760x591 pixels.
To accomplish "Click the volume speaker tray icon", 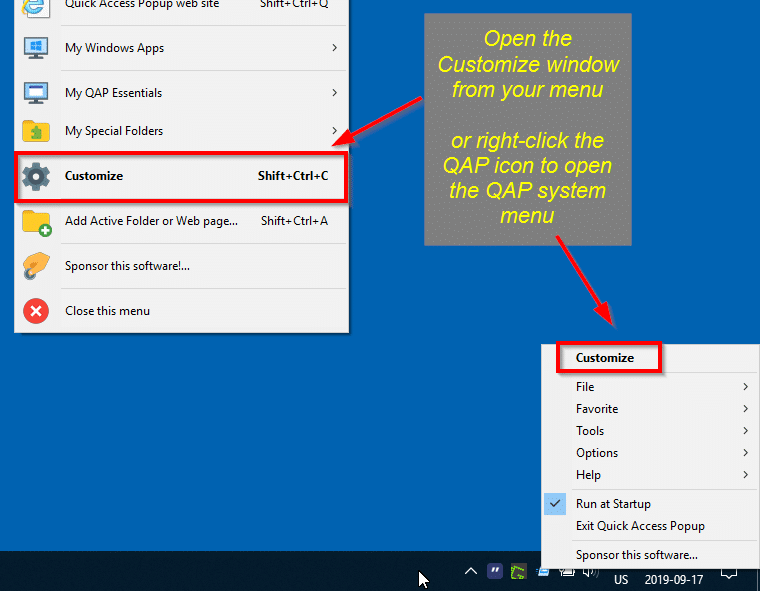I will point(590,572).
